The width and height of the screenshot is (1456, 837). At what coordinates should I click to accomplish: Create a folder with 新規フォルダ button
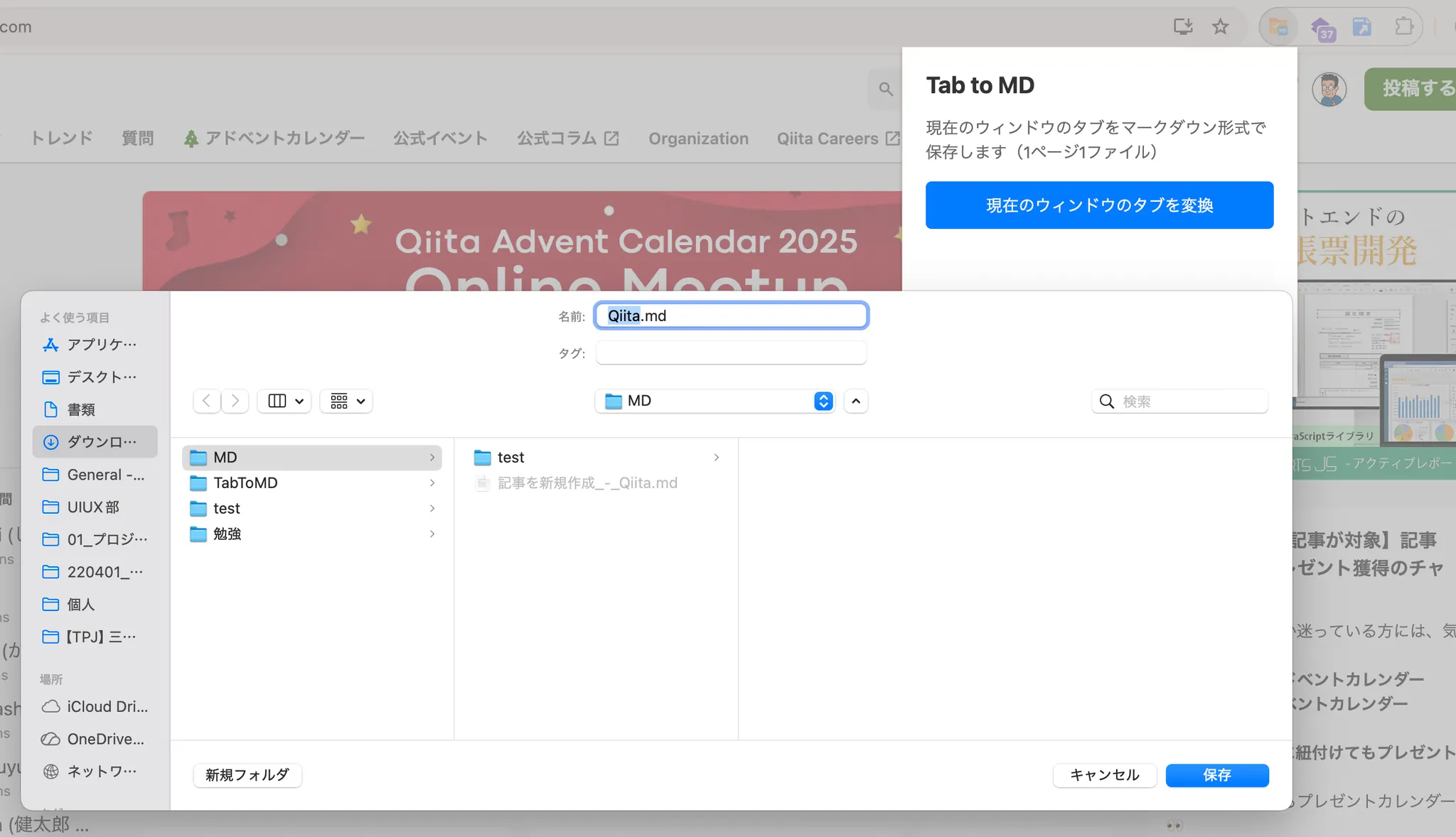click(247, 775)
